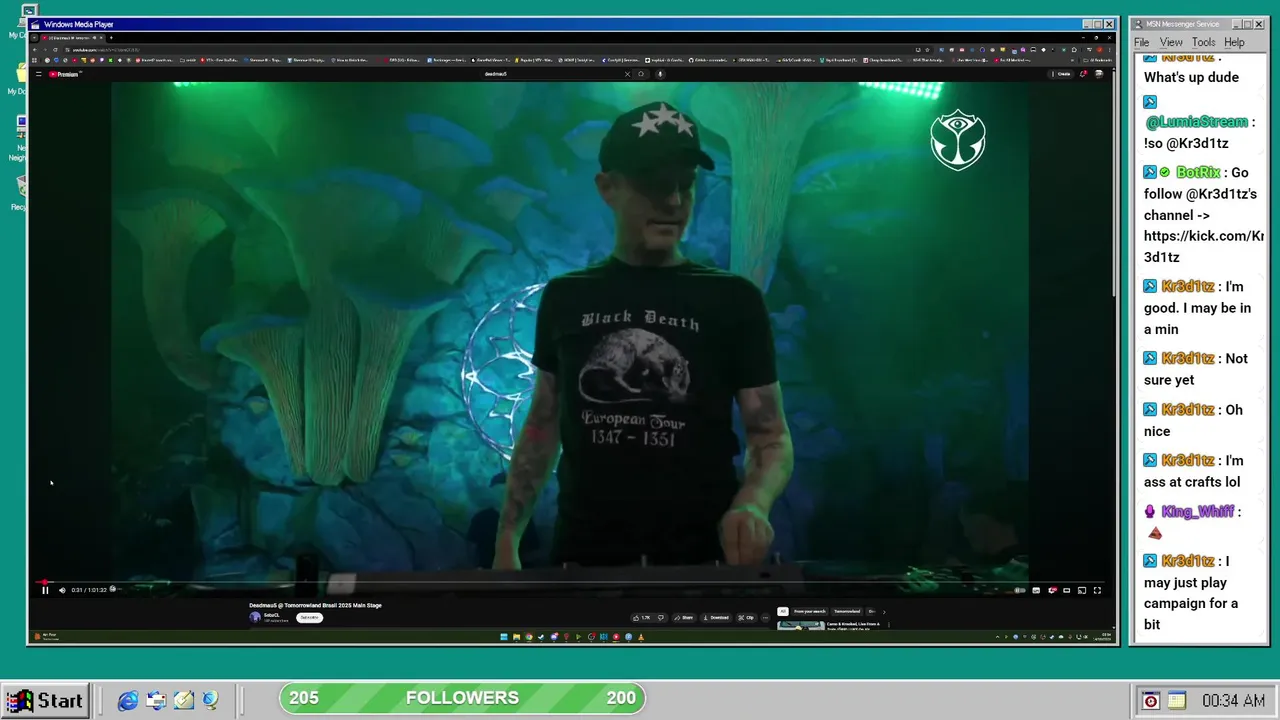This screenshot has width=1280, height=720.
Task: Like the Deadmau5 Tomorrowland video
Action: point(641,617)
